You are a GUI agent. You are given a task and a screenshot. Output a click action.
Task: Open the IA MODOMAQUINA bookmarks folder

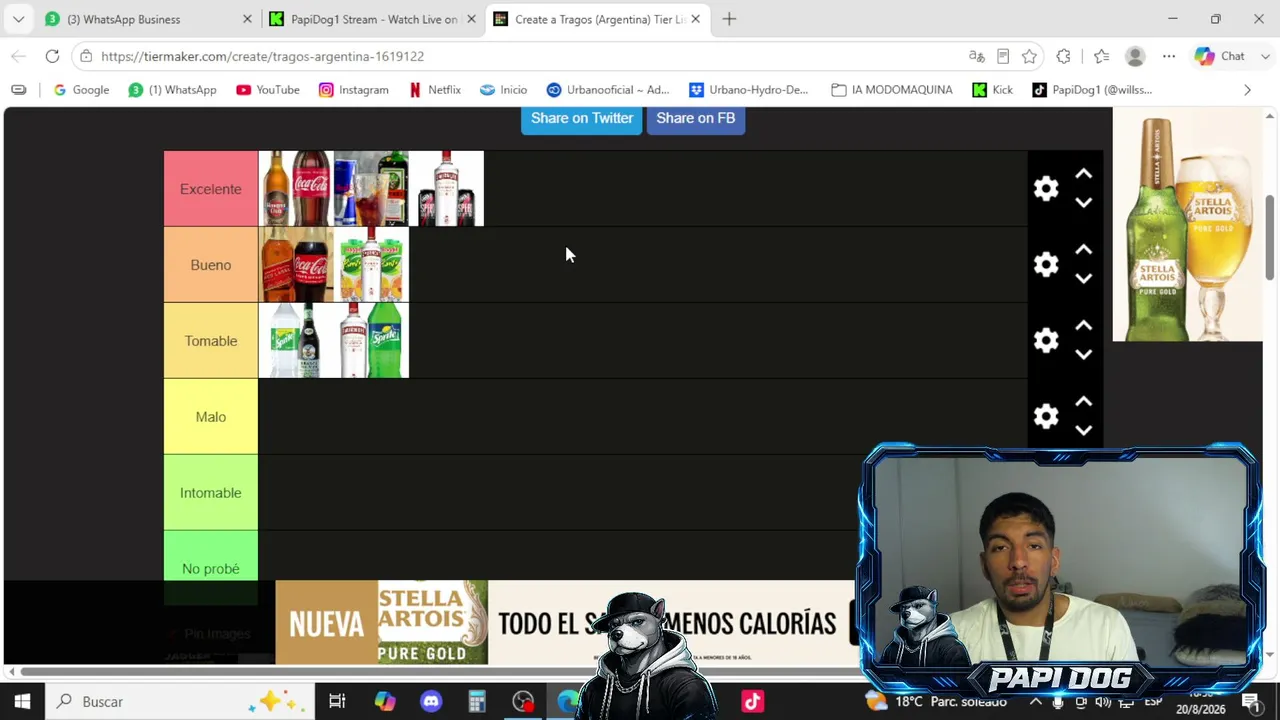click(891, 90)
